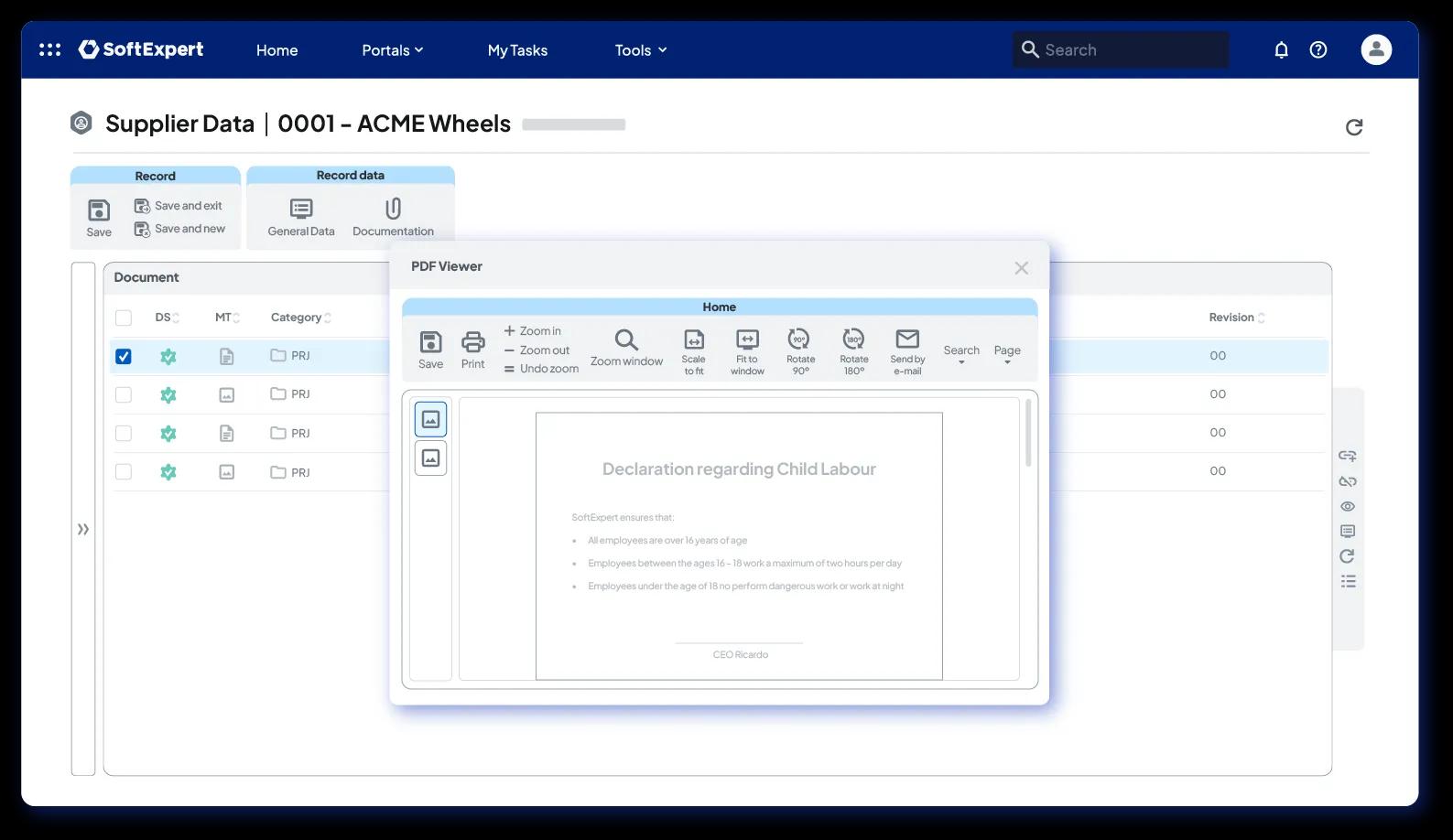Expand the Search dropdown in PDF Viewer
The height and width of the screenshot is (840, 1453).
click(x=961, y=354)
